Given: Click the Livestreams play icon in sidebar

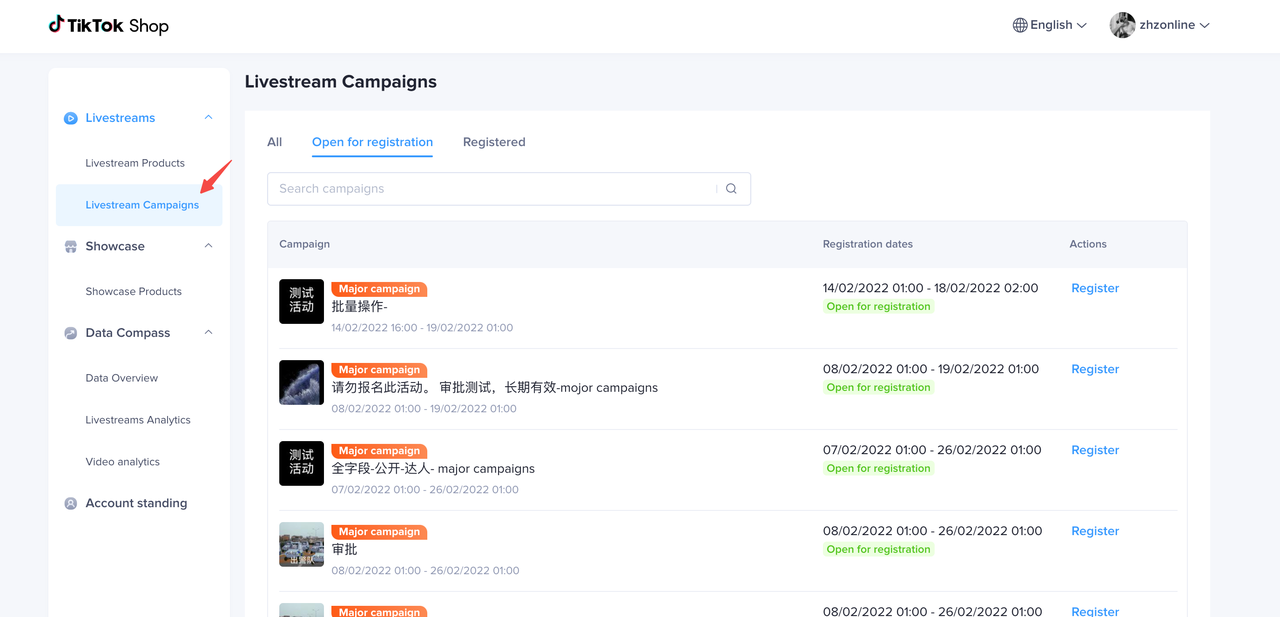Looking at the screenshot, I should (x=71, y=118).
